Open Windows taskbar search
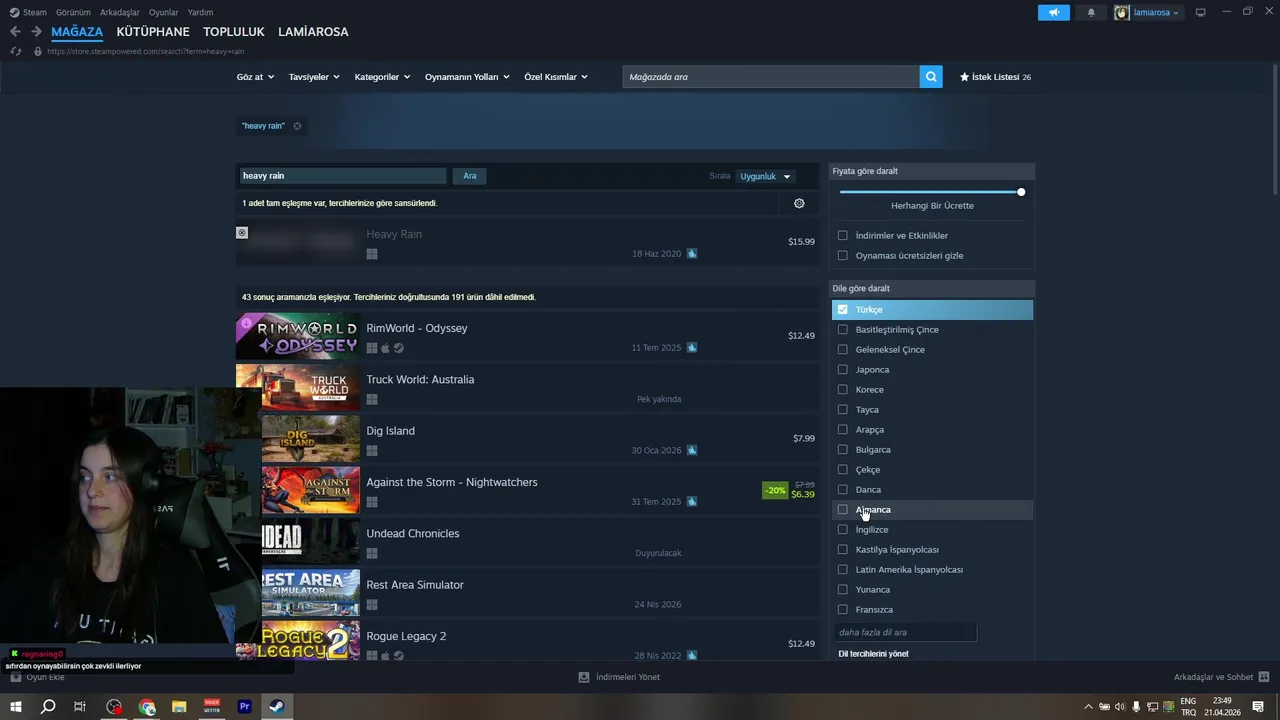The width and height of the screenshot is (1280, 720). pyautogui.click(x=48, y=707)
